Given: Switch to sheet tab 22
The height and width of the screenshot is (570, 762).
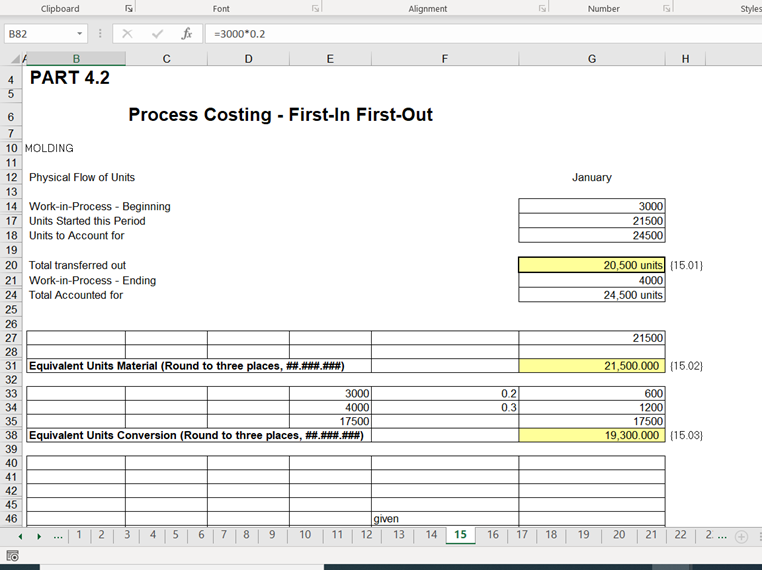Looking at the screenshot, I should [x=680, y=535].
